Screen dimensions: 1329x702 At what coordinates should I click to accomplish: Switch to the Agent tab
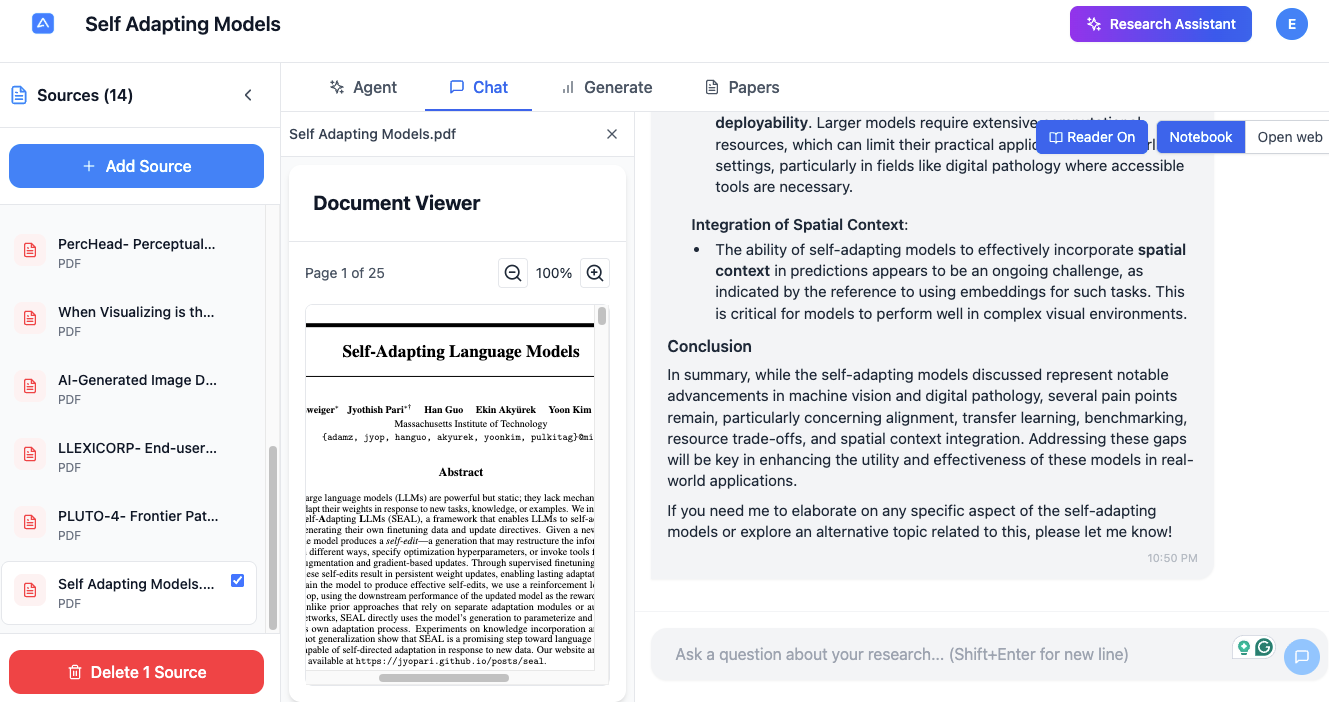tap(363, 87)
